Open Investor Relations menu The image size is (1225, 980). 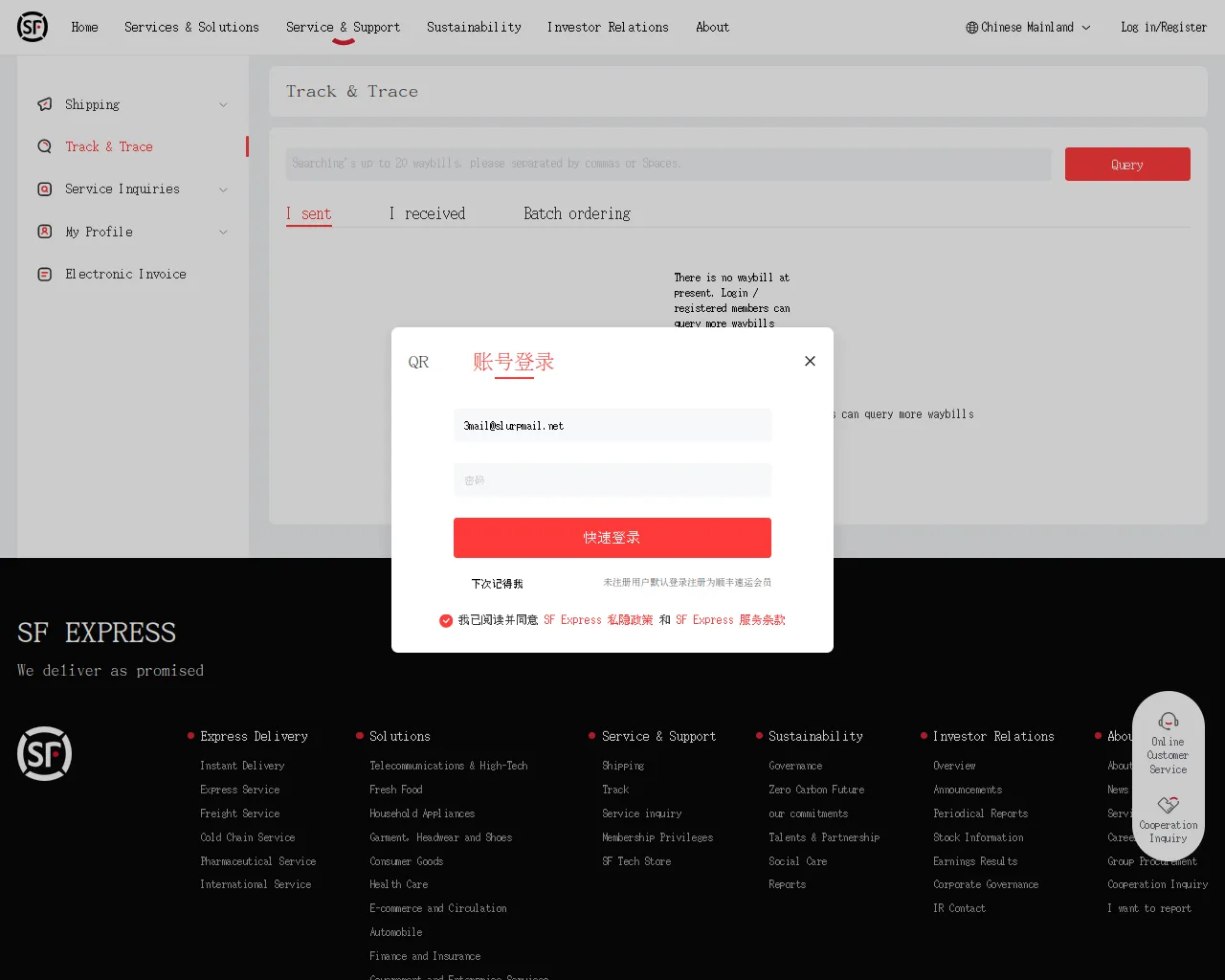point(608,28)
